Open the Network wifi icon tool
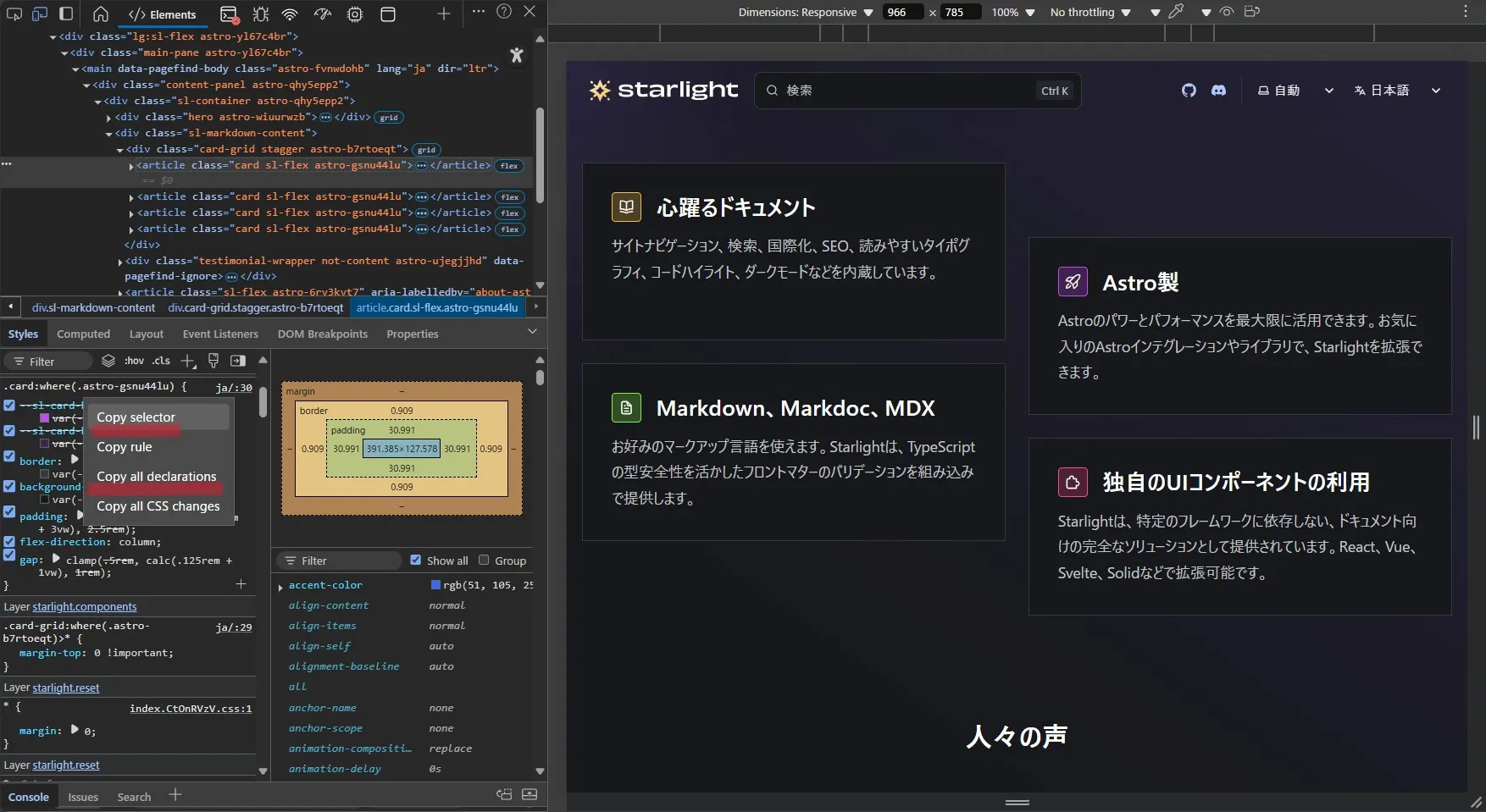 coord(290,14)
